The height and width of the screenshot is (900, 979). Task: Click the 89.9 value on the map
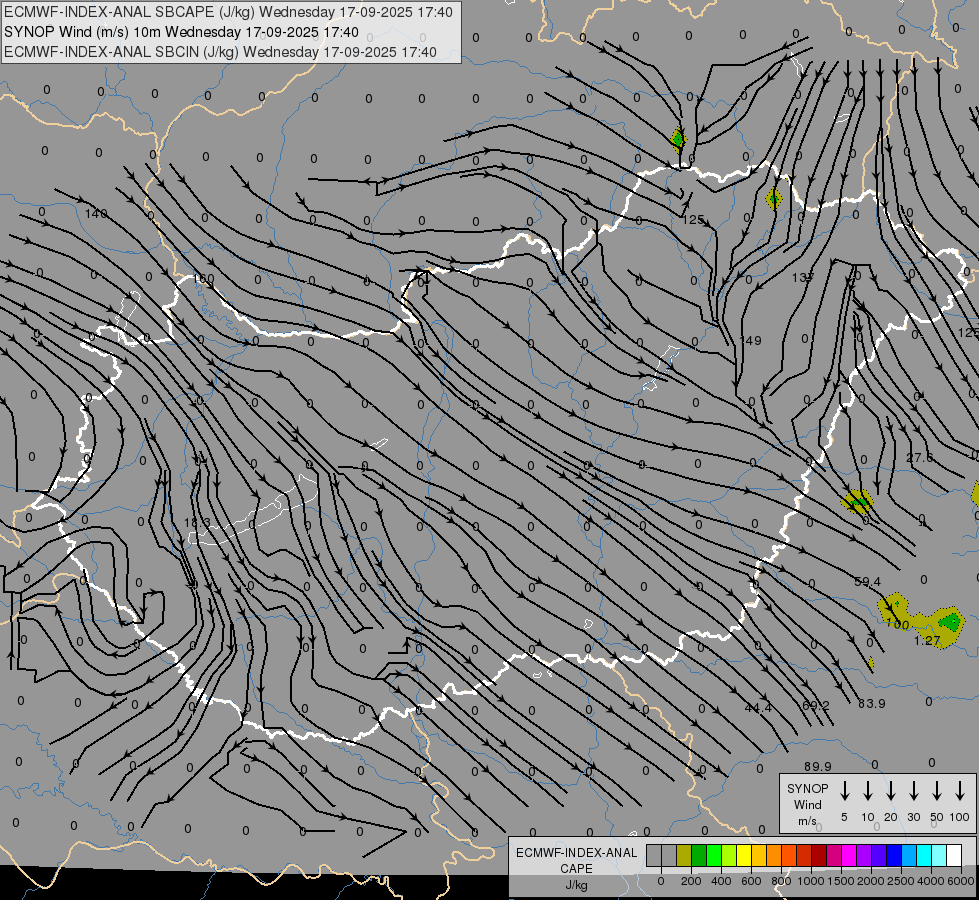coord(818,766)
